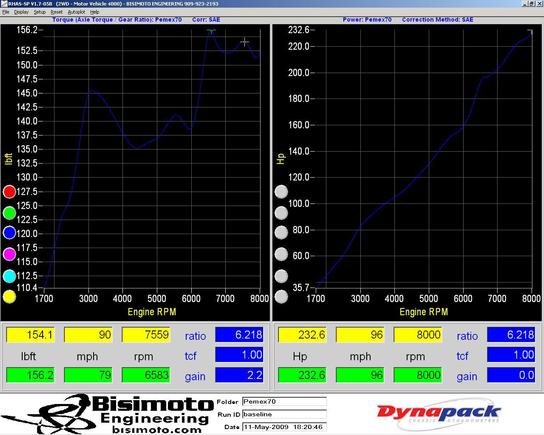This screenshot has width=544, height=435.
Task: Click the Correction Method: SAE label
Action: point(437,20)
